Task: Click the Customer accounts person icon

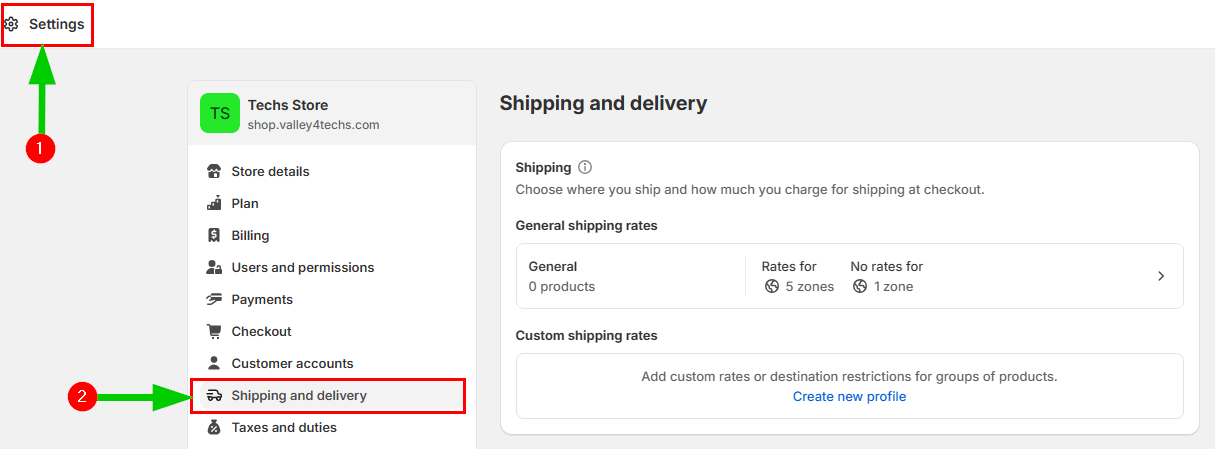Action: pyautogui.click(x=214, y=363)
